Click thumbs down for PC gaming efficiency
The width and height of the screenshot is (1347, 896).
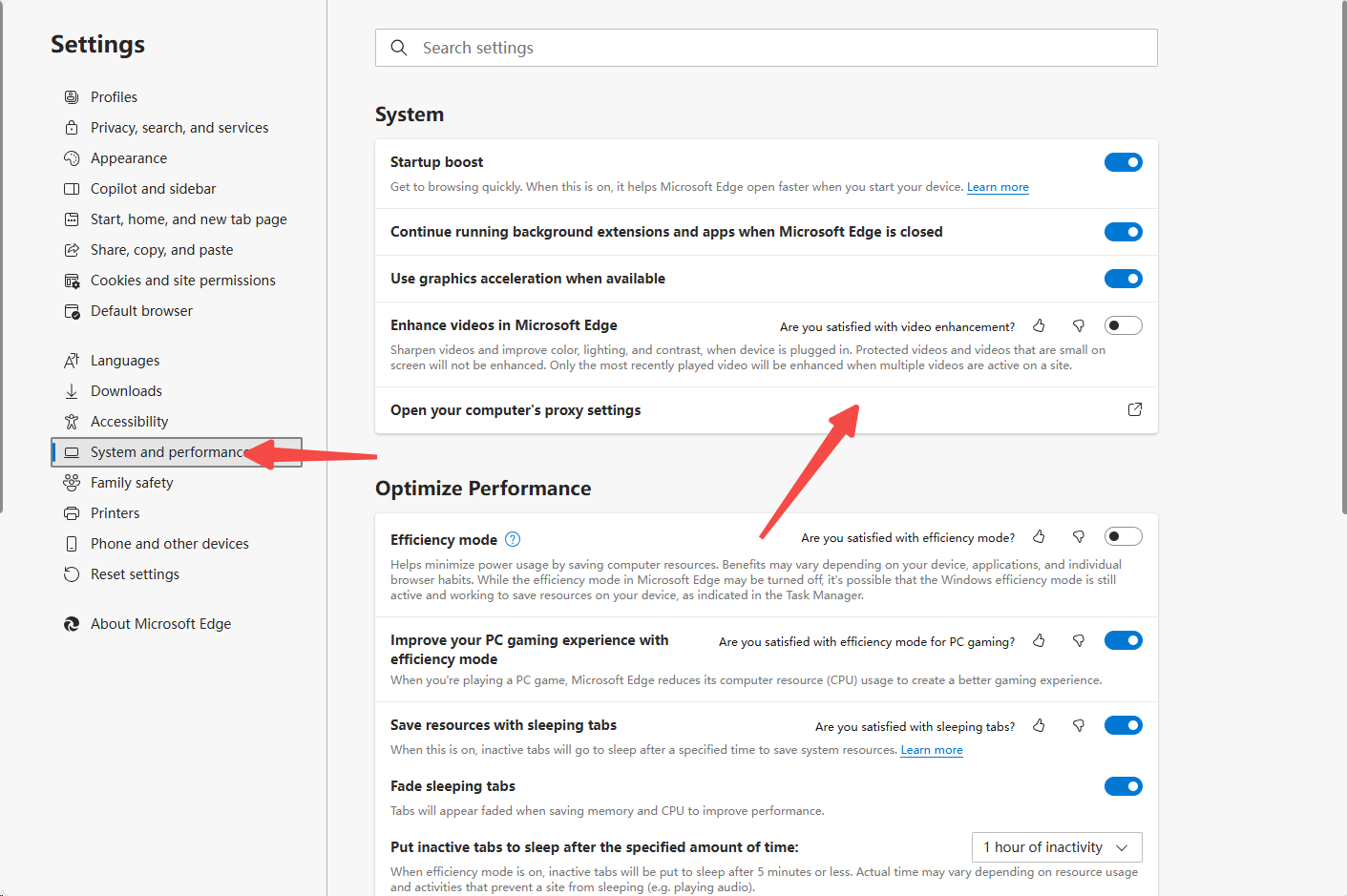[1079, 641]
